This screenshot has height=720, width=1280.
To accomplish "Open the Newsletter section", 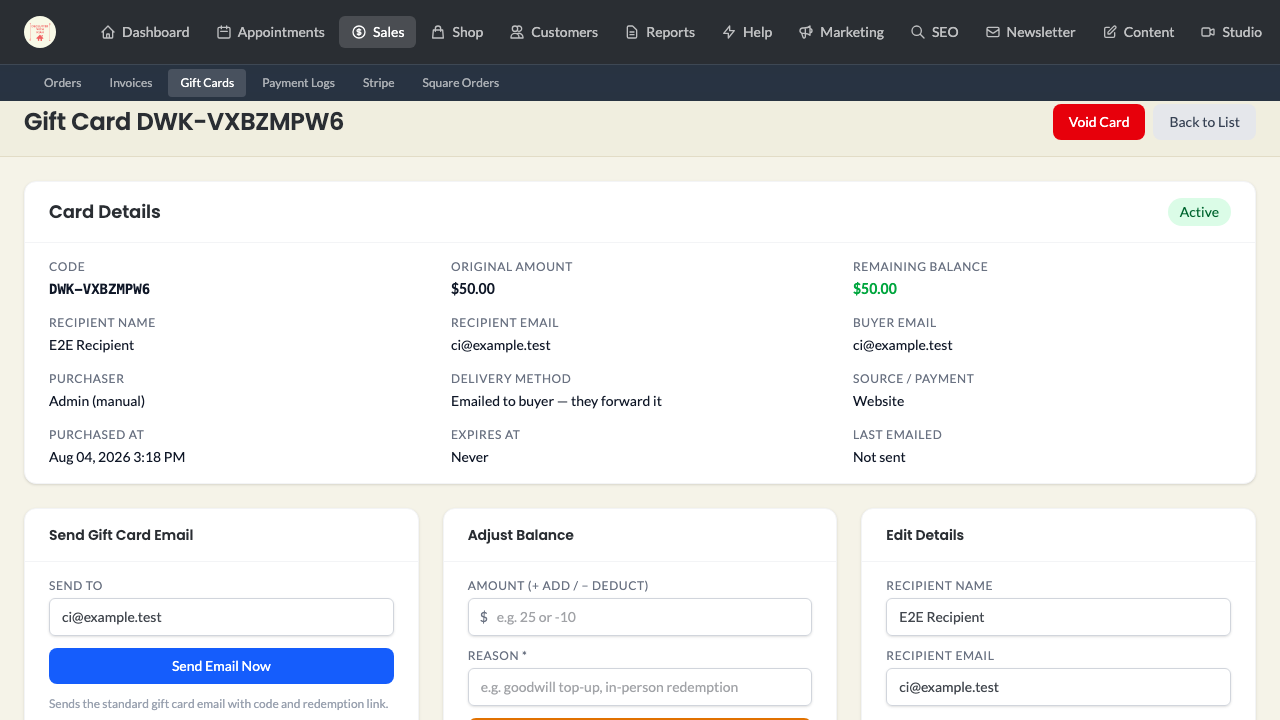I will pos(1030,32).
